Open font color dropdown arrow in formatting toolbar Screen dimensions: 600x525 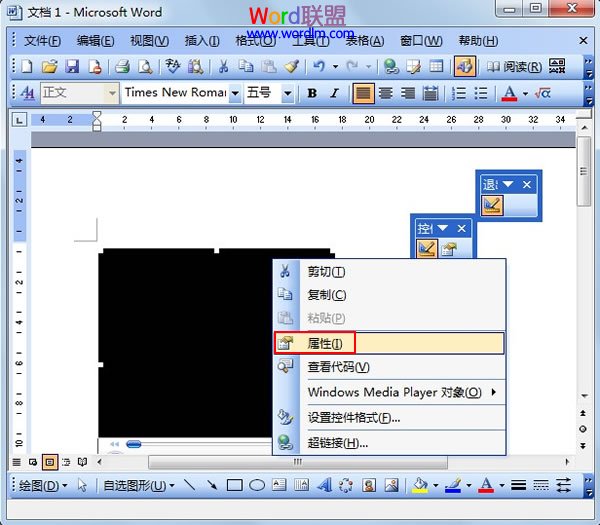(x=526, y=93)
